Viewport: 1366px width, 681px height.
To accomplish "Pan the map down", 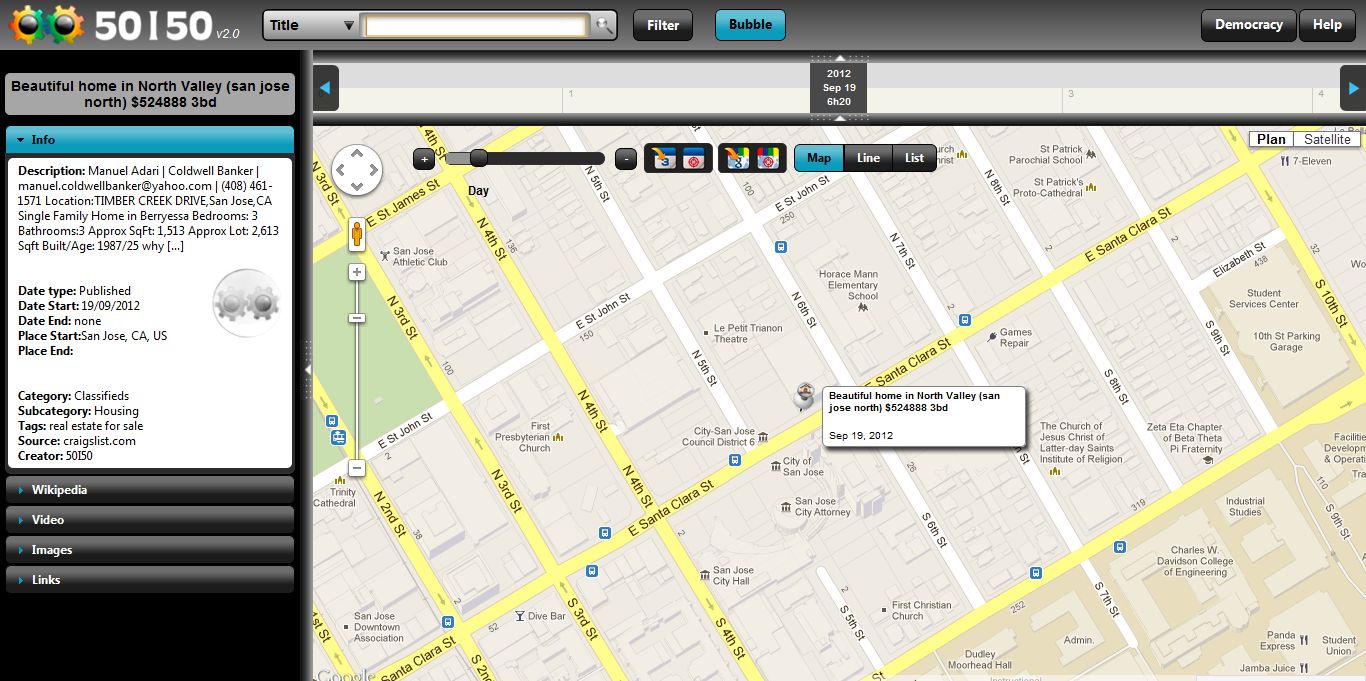I will 357,186.
